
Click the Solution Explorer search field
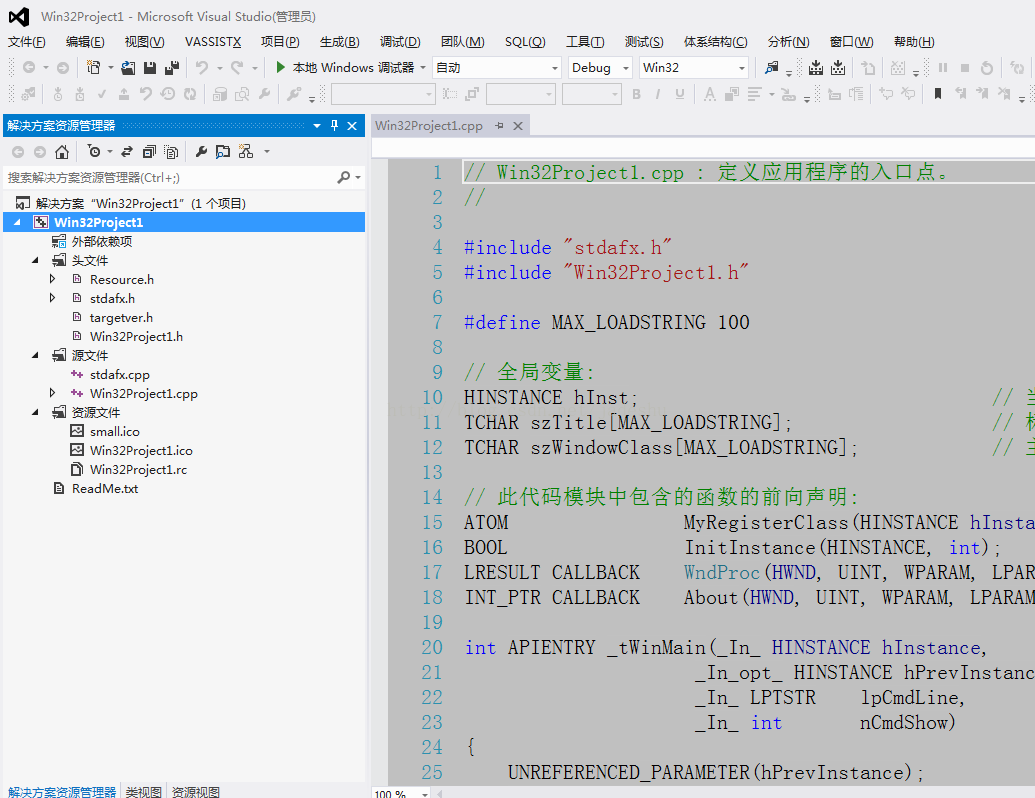170,177
